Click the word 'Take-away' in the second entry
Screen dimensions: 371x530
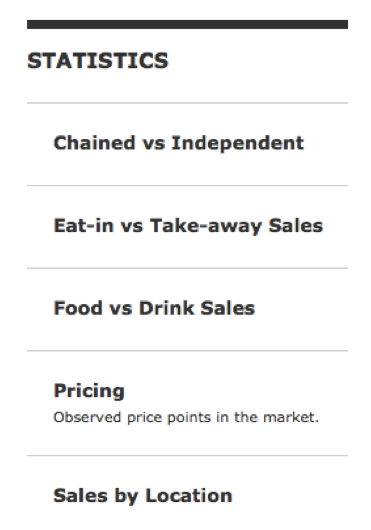tap(206, 225)
